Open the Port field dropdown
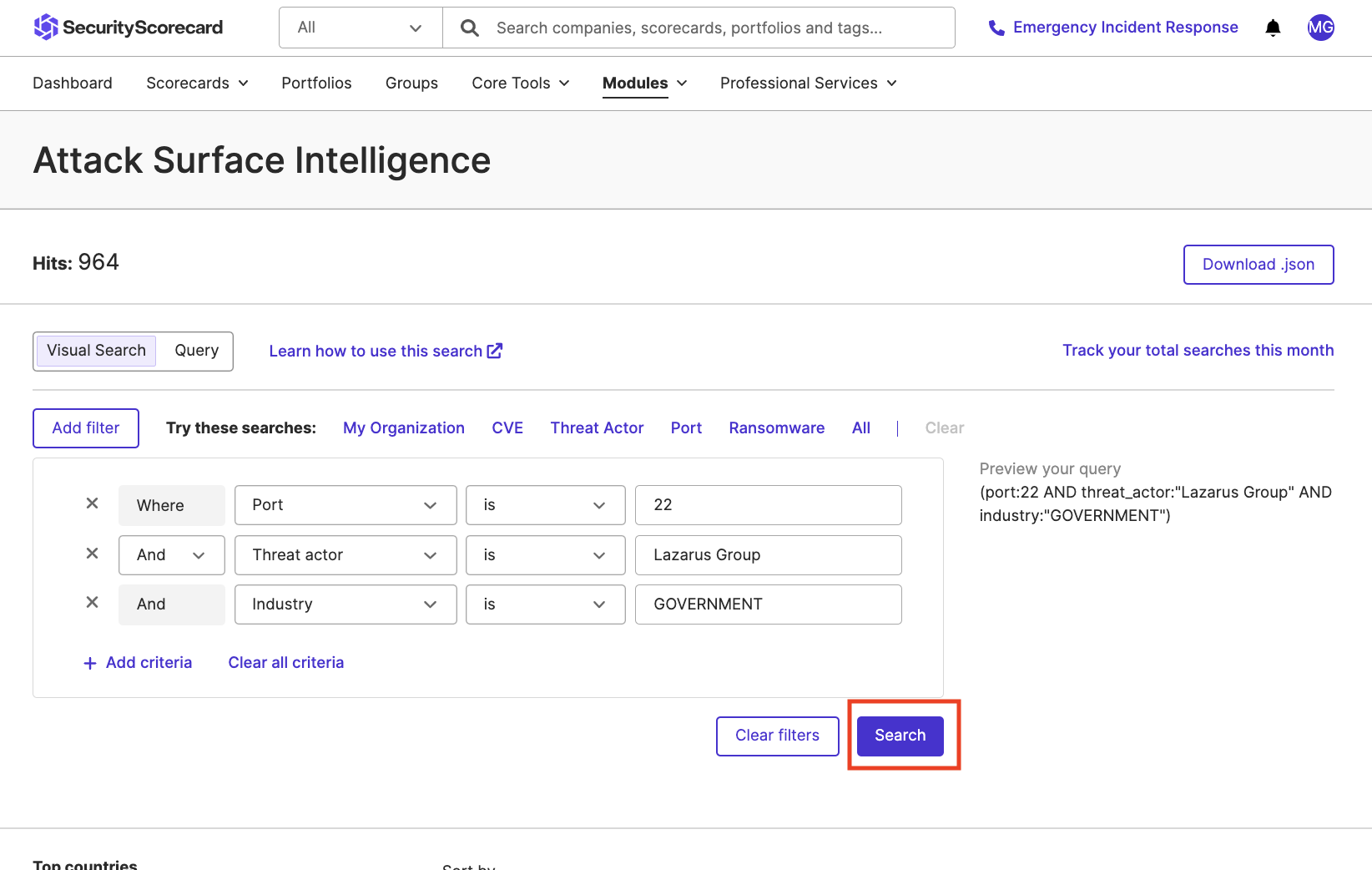 [x=346, y=505]
